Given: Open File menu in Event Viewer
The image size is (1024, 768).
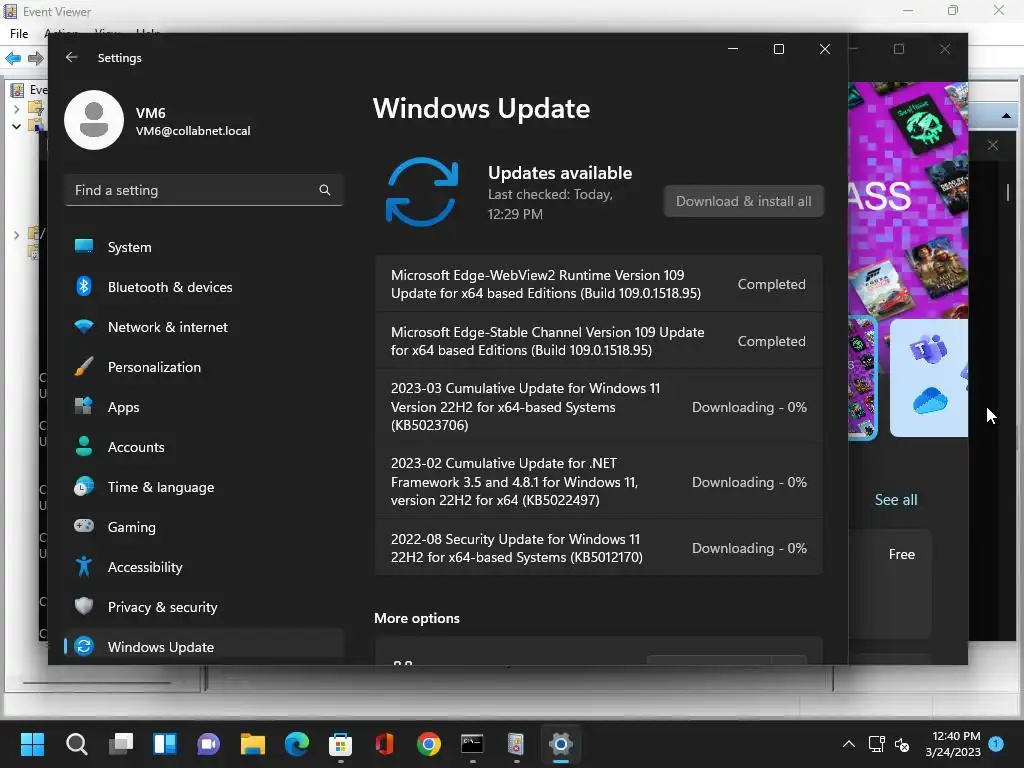Looking at the screenshot, I should click(19, 33).
